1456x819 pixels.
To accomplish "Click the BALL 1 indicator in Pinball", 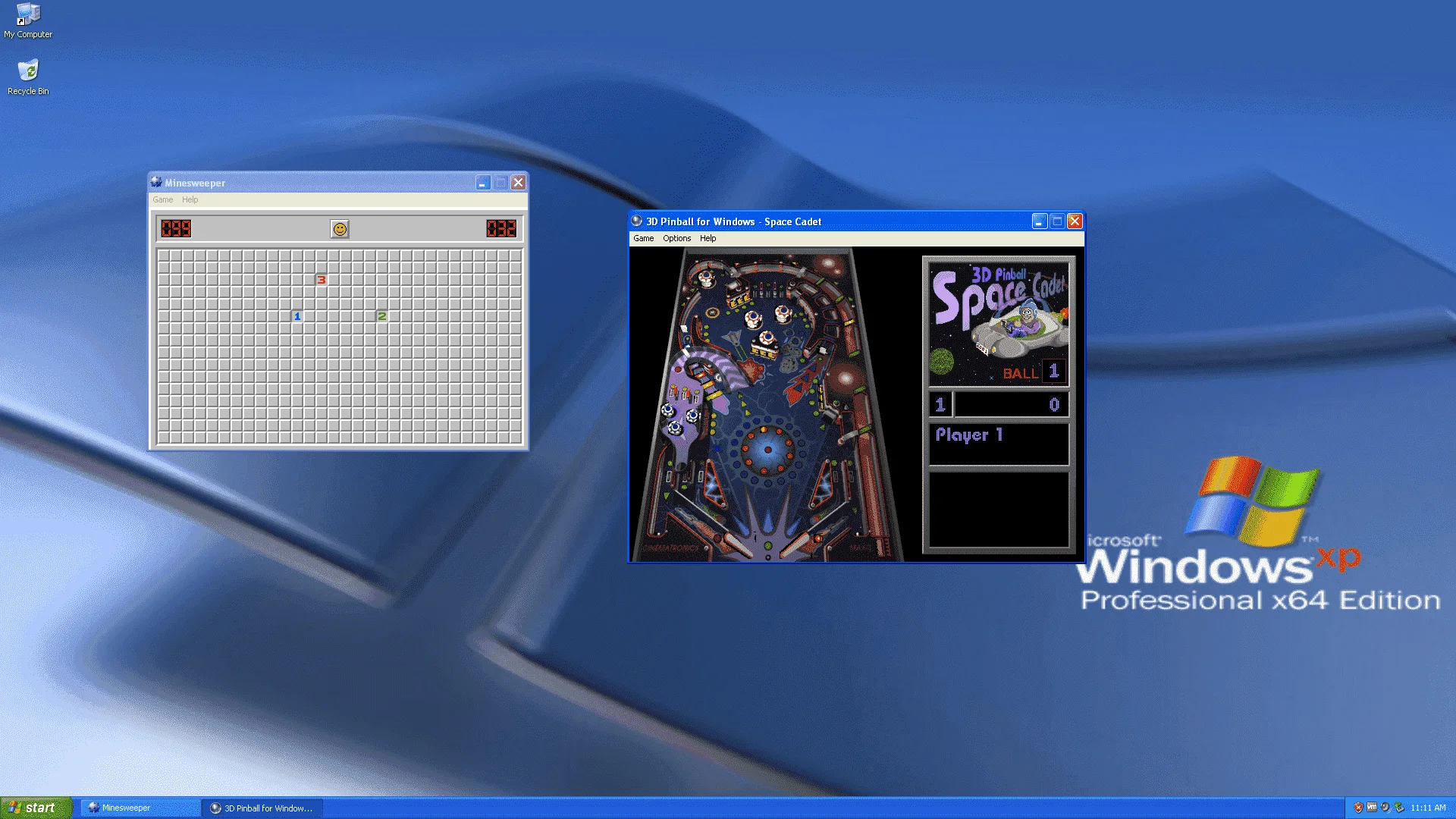I will click(1034, 372).
